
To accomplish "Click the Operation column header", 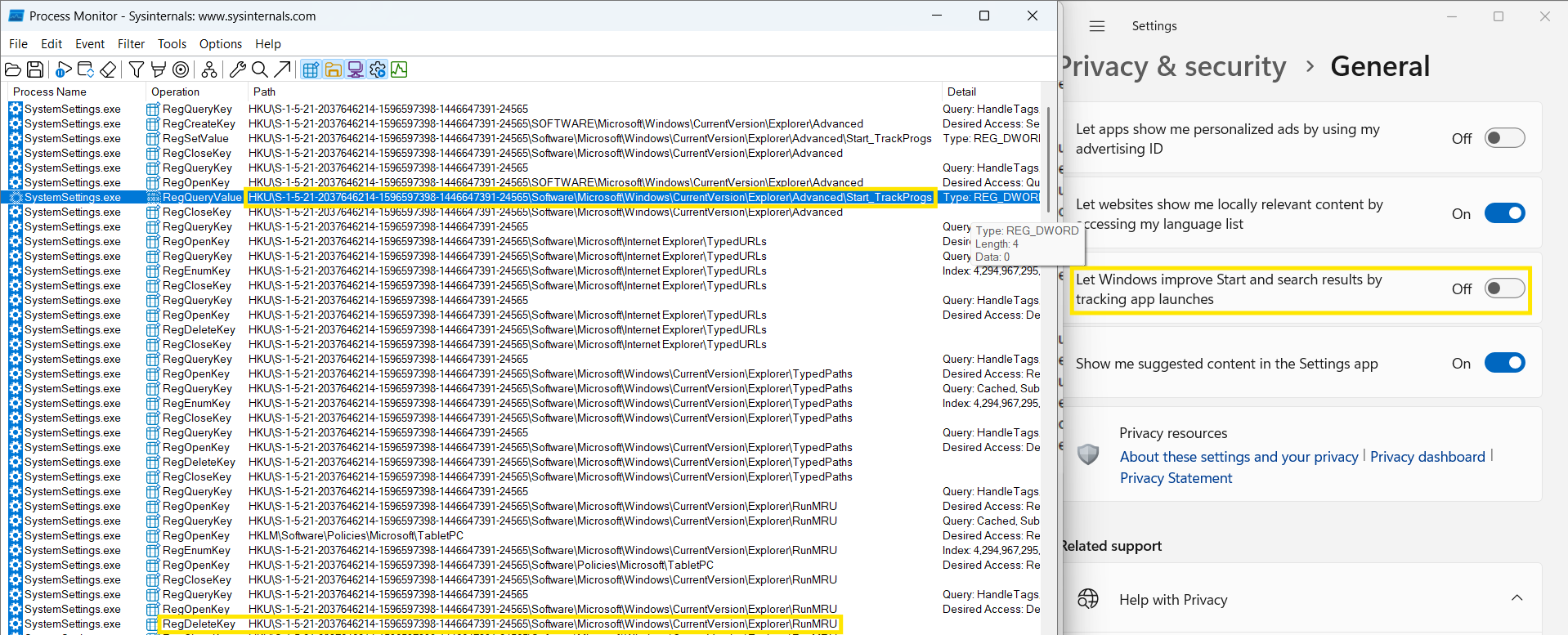I will 197,92.
